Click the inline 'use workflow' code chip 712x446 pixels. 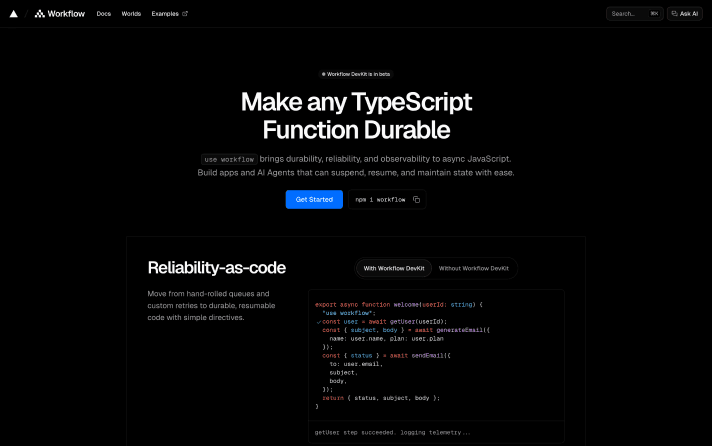[x=229, y=159]
